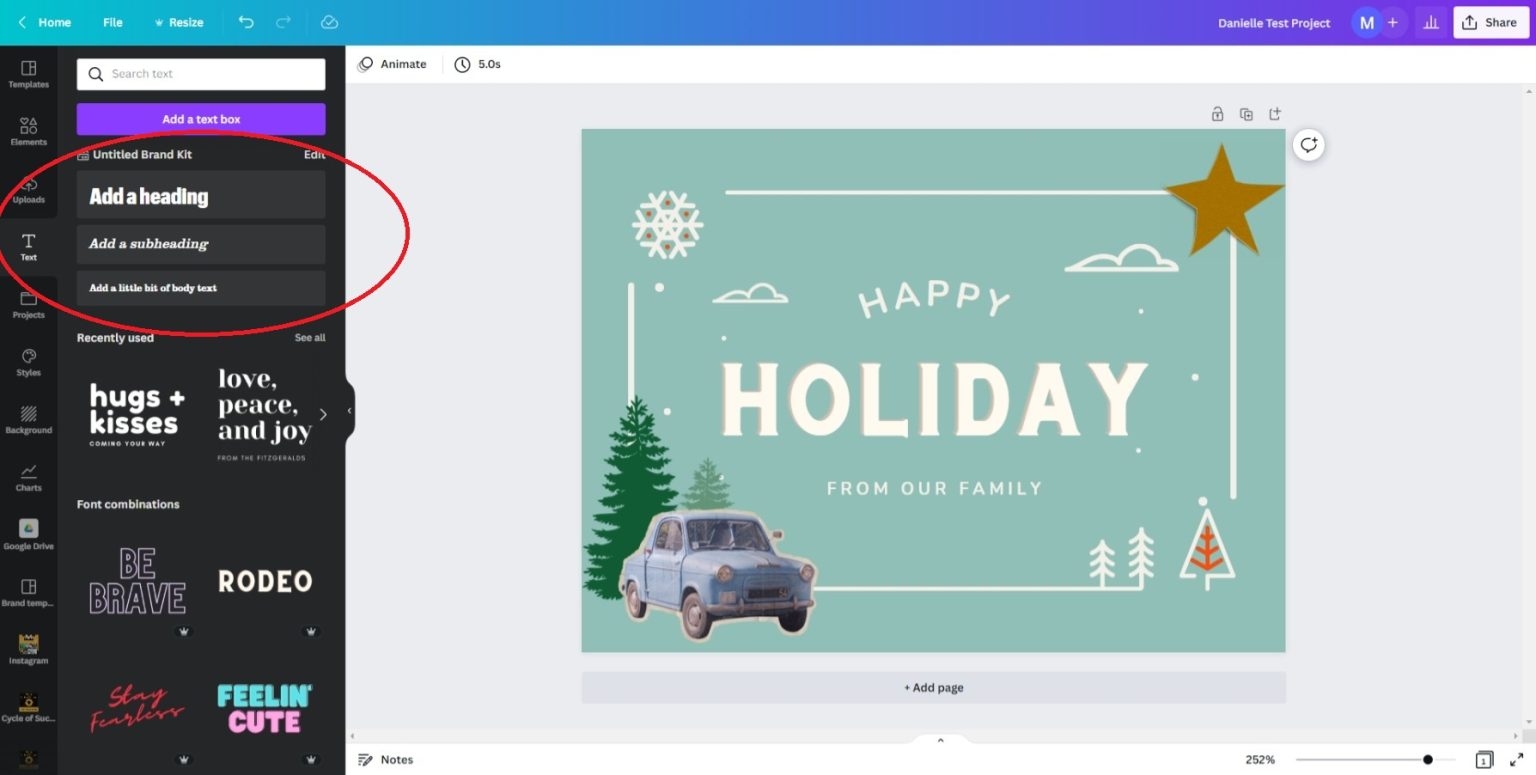Toggle the Notes panel

[386, 760]
